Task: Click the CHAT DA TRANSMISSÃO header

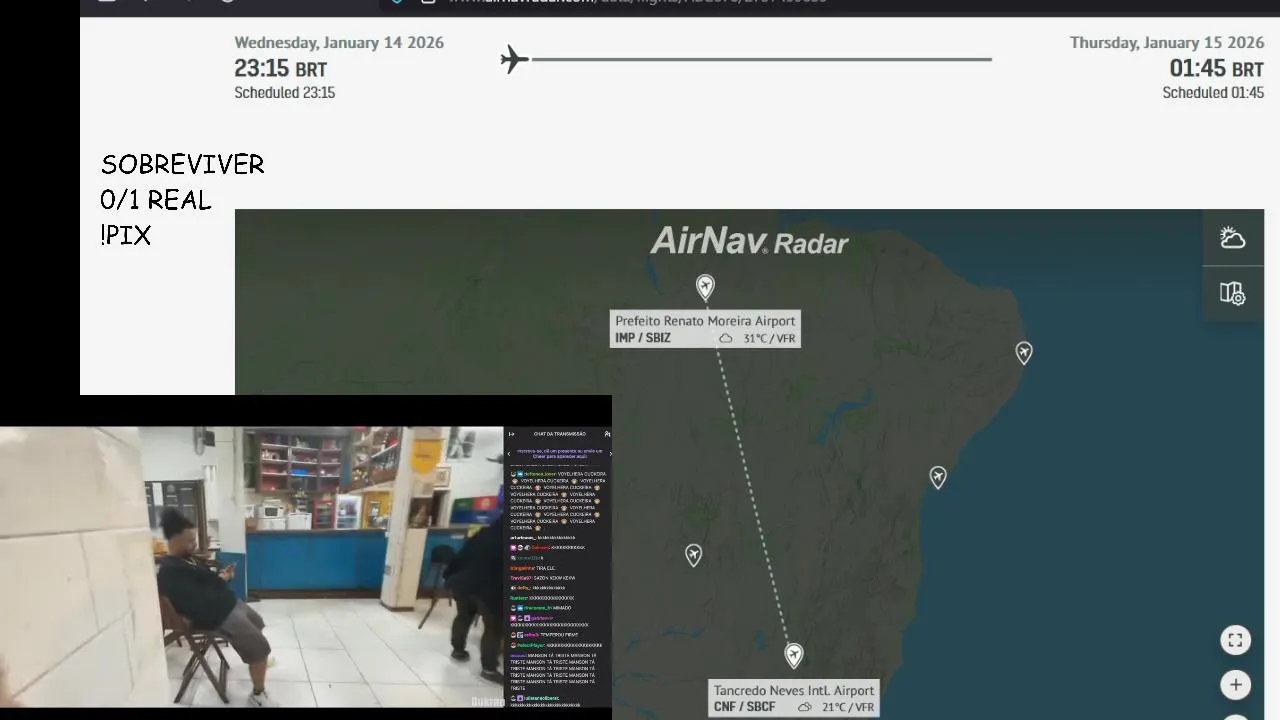Action: click(x=560, y=434)
